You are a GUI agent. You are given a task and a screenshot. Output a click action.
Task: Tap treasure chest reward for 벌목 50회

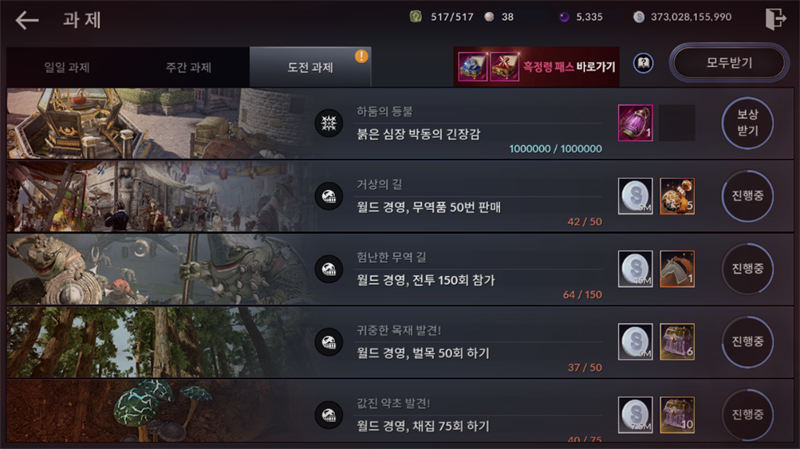pos(677,342)
